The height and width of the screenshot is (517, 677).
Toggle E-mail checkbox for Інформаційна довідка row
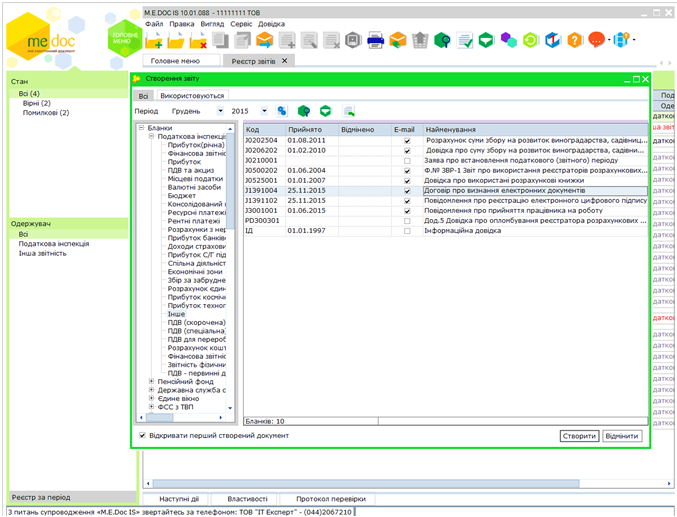406,229
